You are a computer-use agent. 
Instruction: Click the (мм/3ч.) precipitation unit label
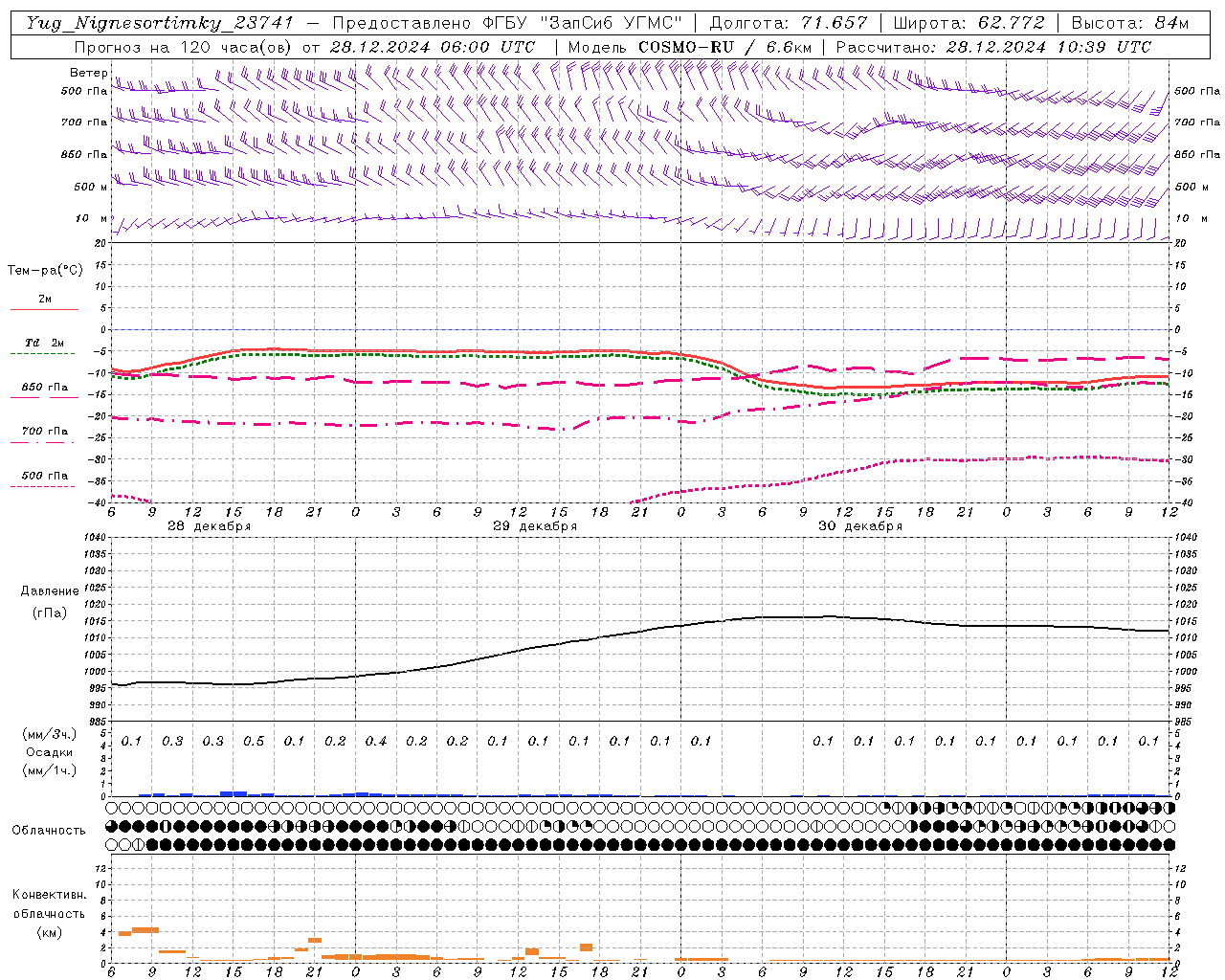(x=50, y=734)
